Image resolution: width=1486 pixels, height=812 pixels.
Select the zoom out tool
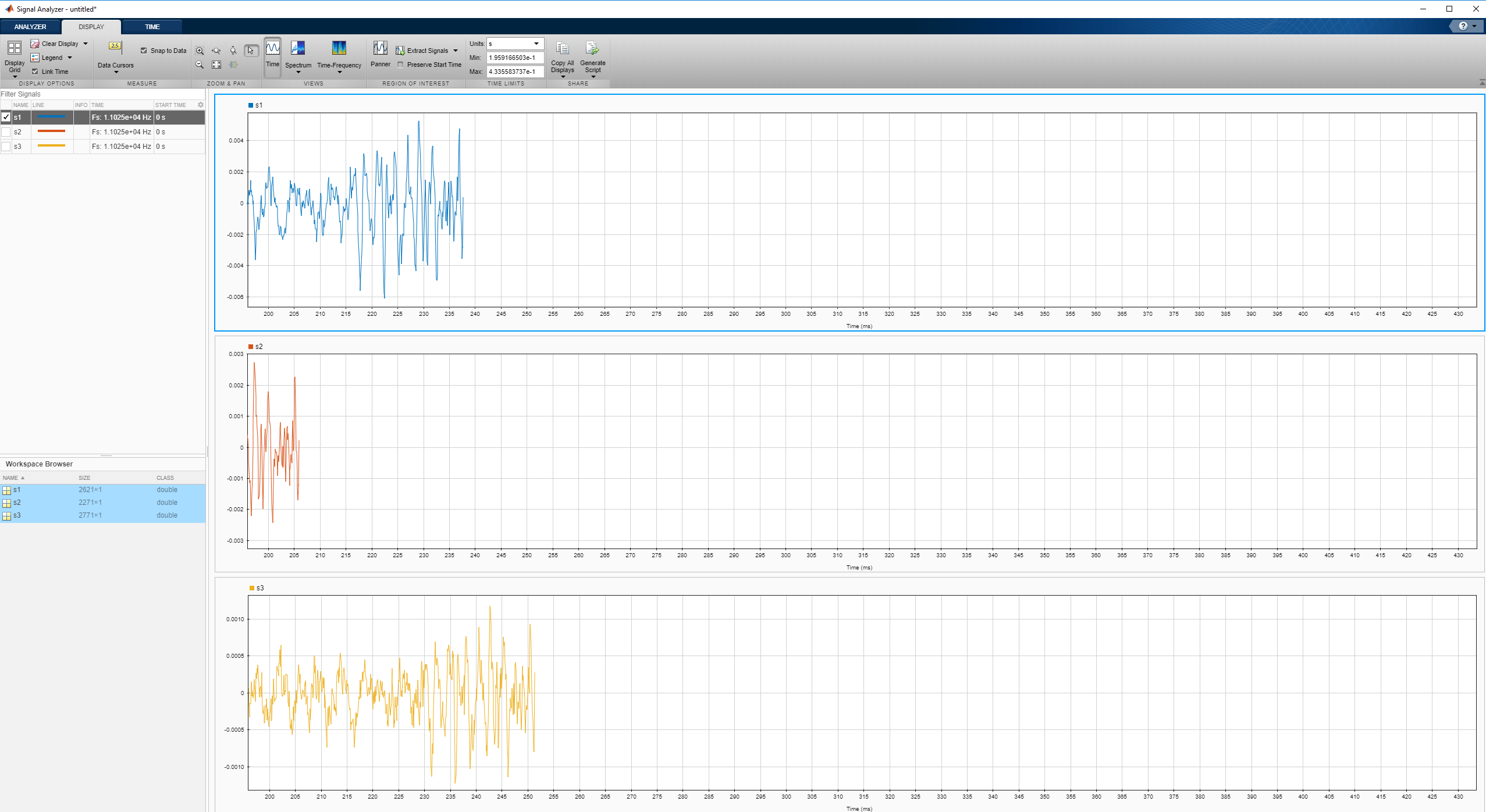[x=200, y=65]
